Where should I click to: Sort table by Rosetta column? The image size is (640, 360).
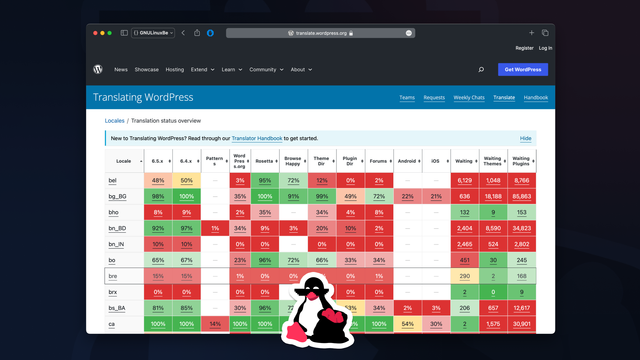point(265,161)
